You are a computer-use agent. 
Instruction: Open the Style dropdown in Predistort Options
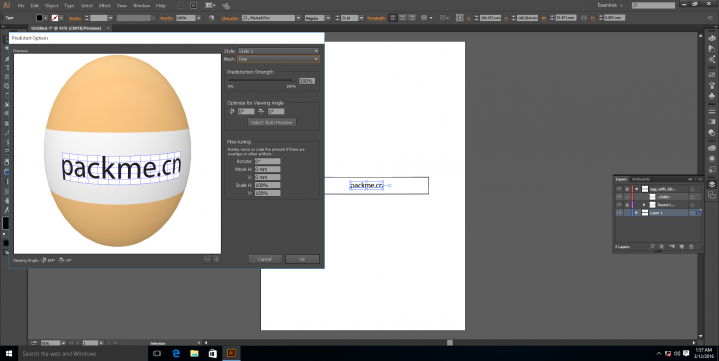coord(278,51)
